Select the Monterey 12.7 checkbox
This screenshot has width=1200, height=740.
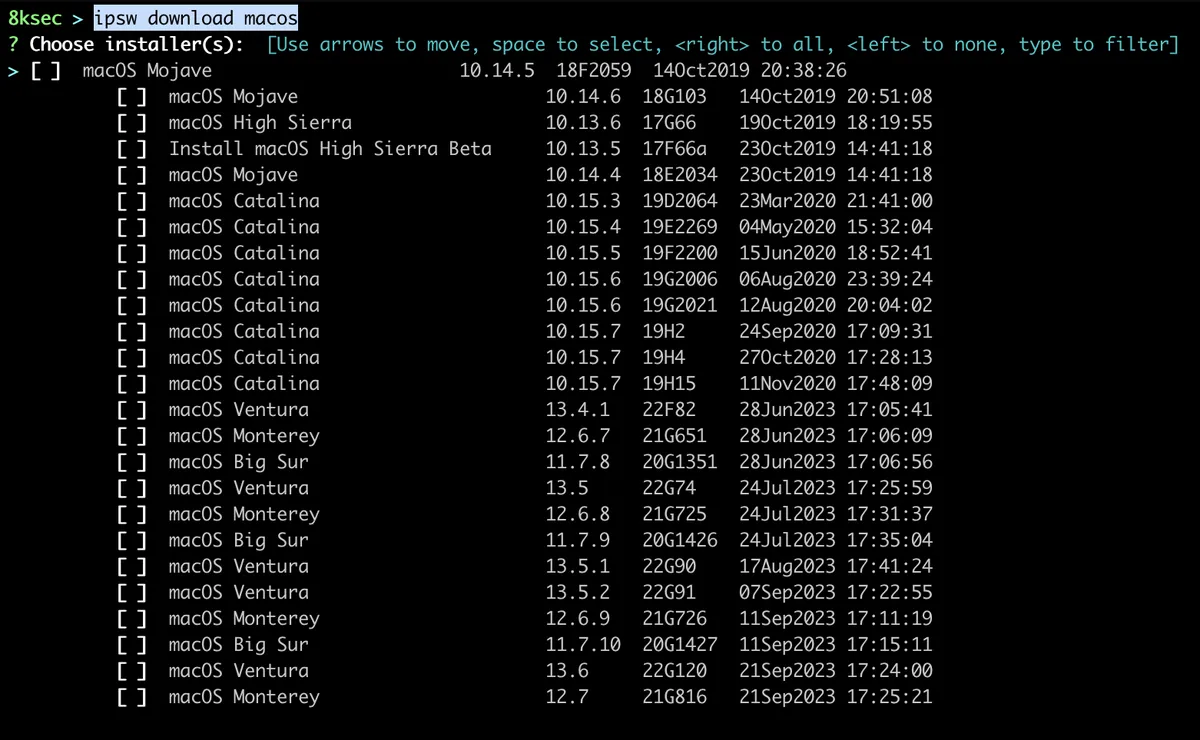[x=133, y=697]
